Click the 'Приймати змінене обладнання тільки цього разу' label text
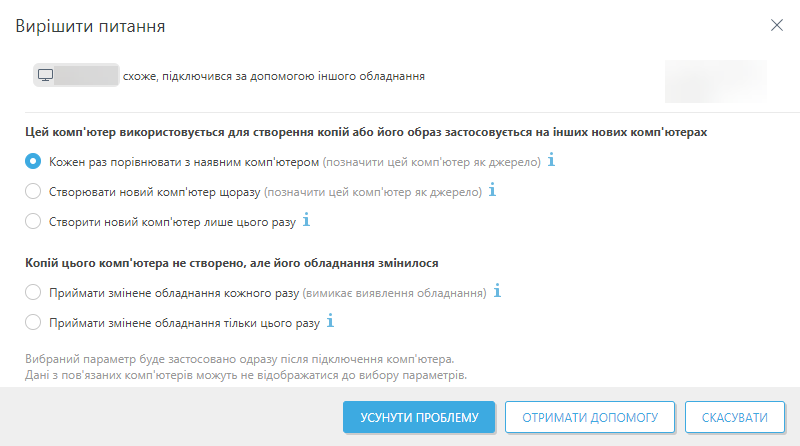The height and width of the screenshot is (446, 800). 184,323
